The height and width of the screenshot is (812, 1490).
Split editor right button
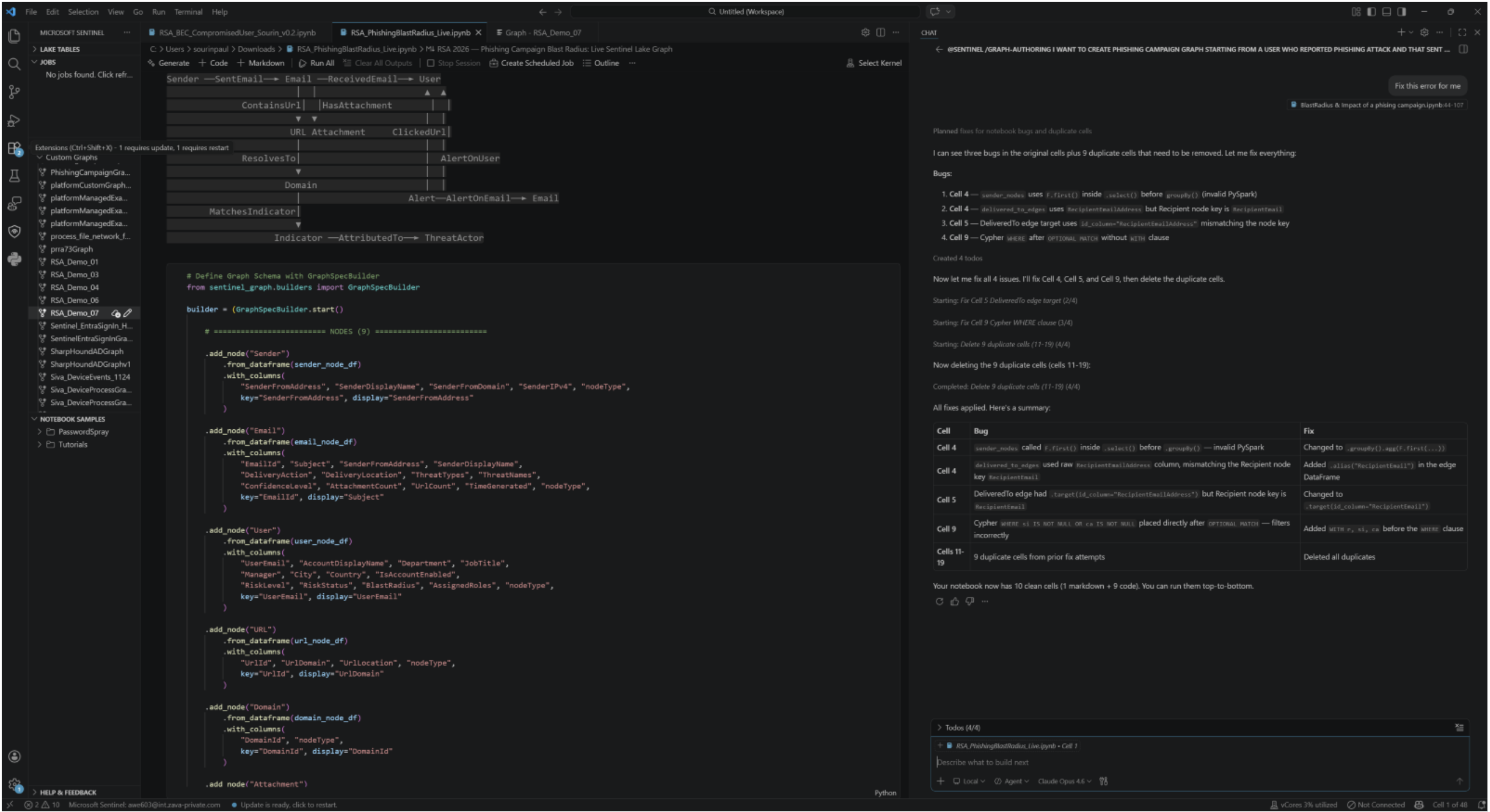tap(880, 33)
